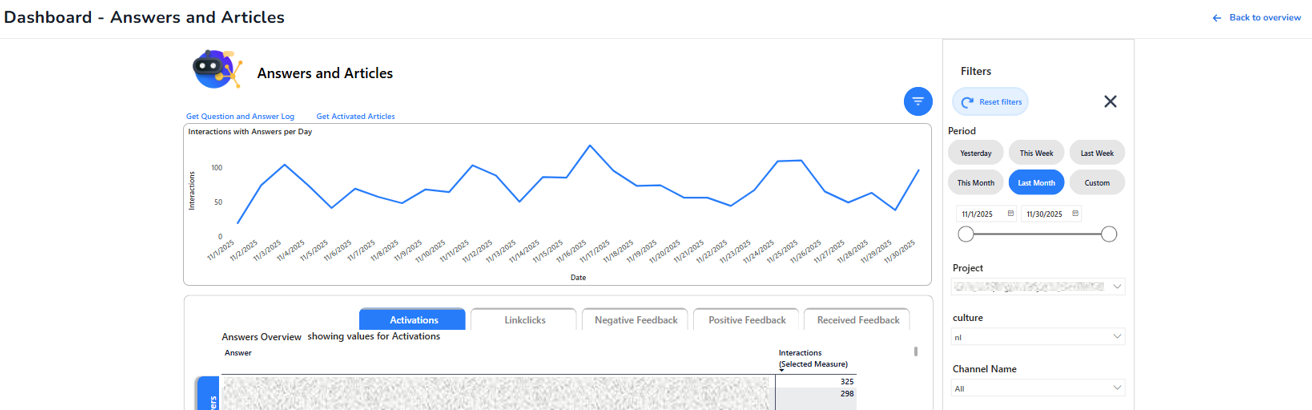Click the Back to overview arrow
The image size is (1312, 410).
[1217, 18]
